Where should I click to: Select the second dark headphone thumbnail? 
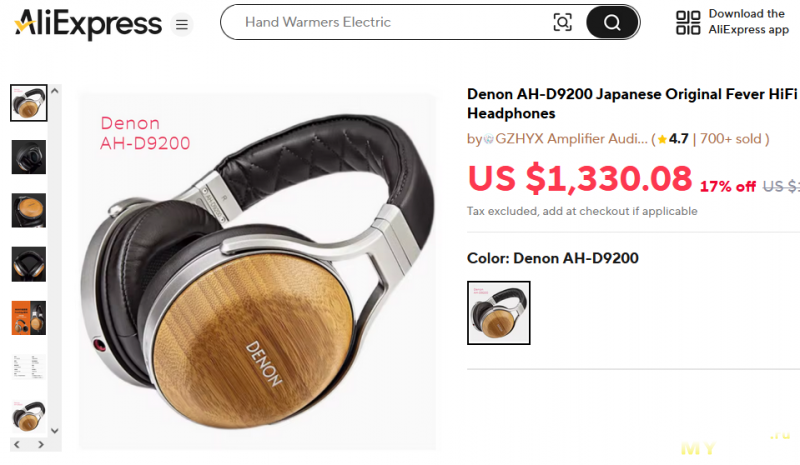(x=29, y=157)
